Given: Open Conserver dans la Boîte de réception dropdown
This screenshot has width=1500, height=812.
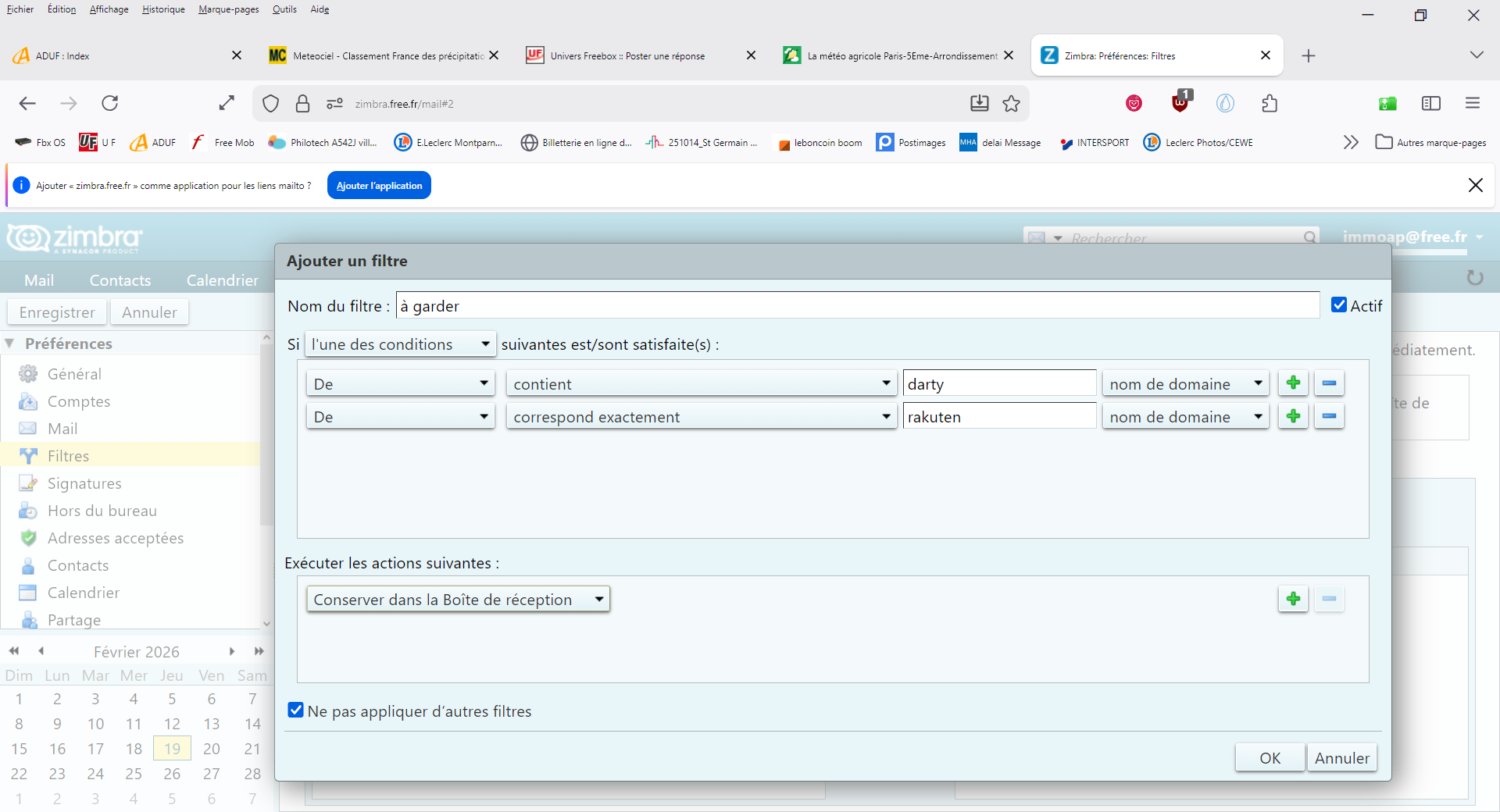Looking at the screenshot, I should (x=459, y=599).
